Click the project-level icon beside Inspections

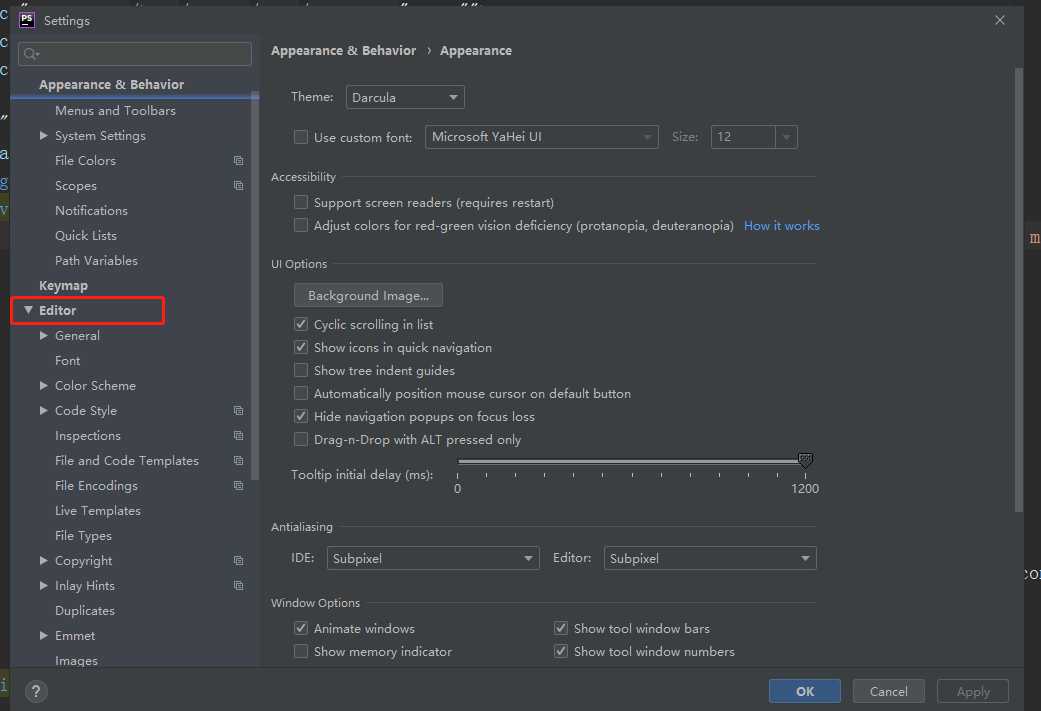(238, 436)
